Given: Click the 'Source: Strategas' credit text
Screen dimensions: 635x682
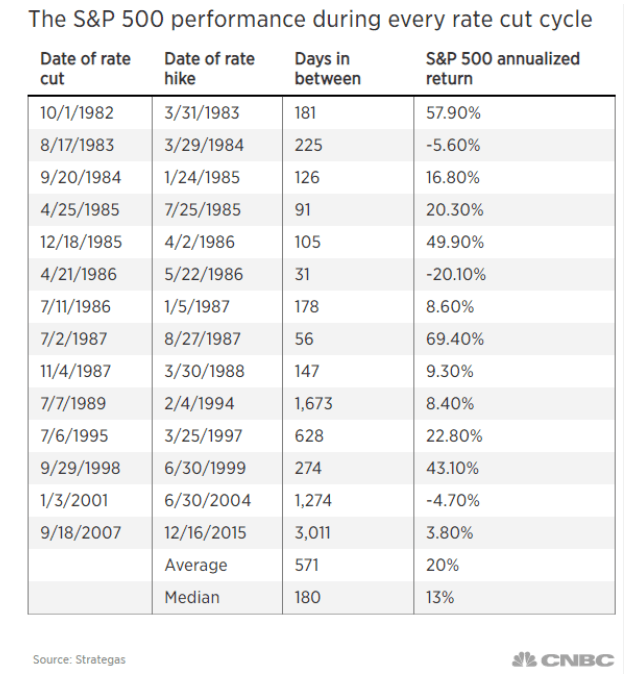Looking at the screenshot, I should pyautogui.click(x=79, y=659).
